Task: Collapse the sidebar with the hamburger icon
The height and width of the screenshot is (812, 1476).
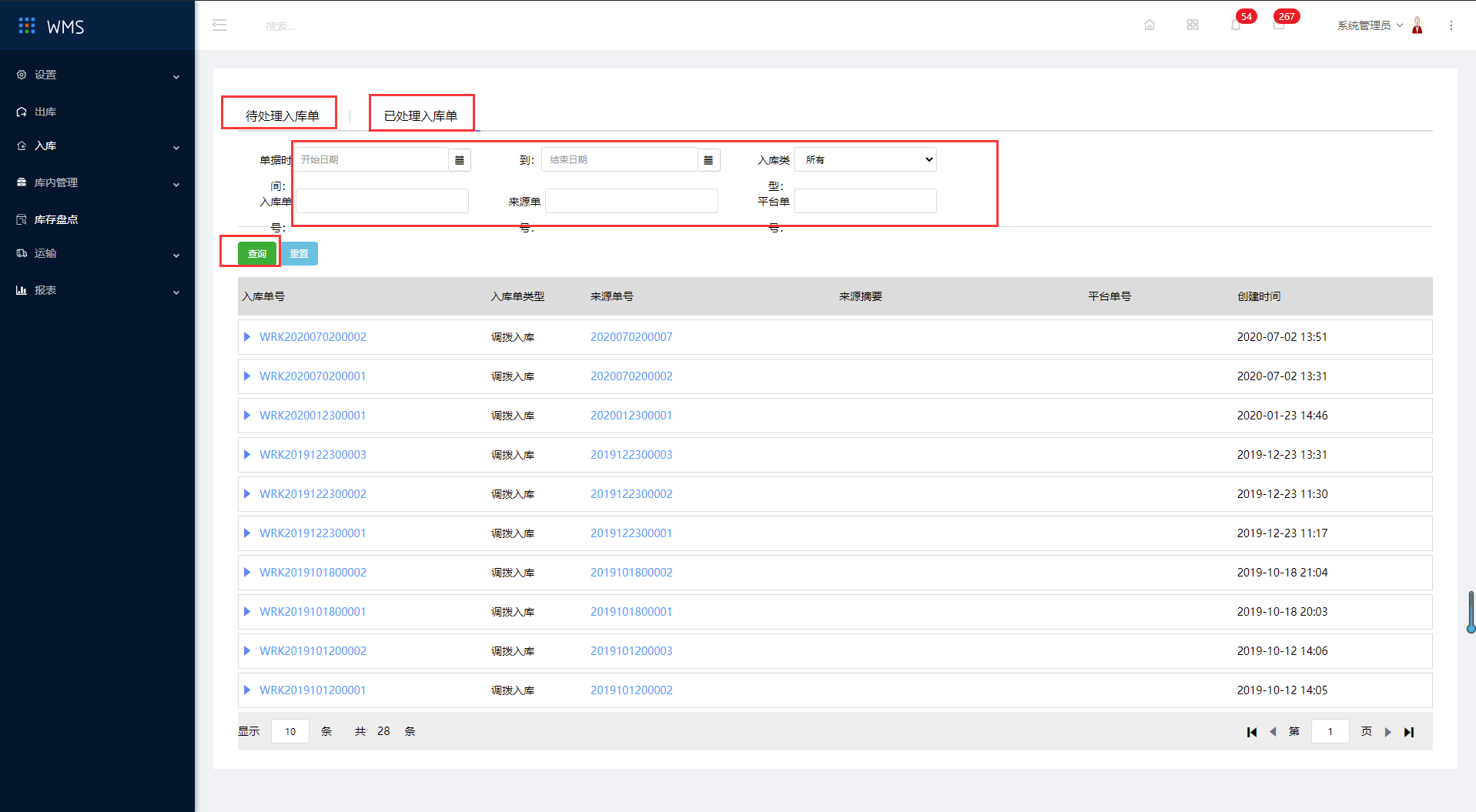Action: pyautogui.click(x=219, y=25)
